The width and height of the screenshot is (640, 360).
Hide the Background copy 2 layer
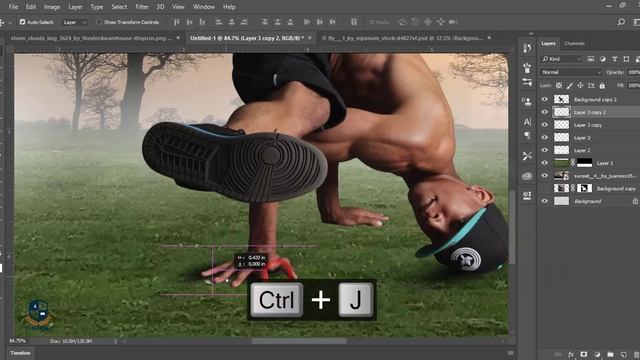click(x=544, y=99)
